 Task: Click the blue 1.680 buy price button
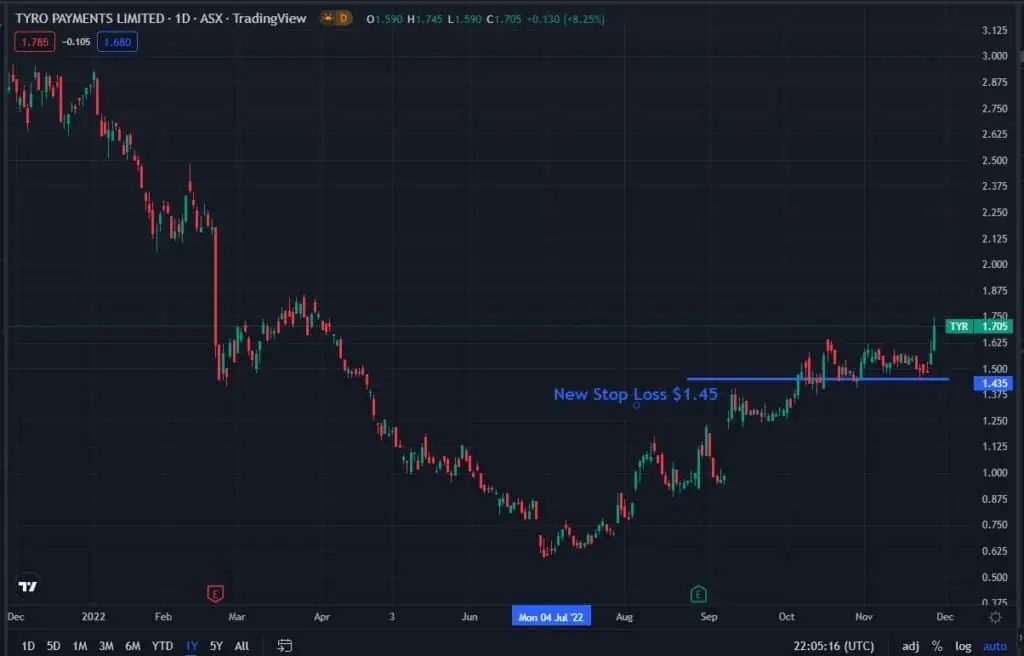click(x=118, y=41)
